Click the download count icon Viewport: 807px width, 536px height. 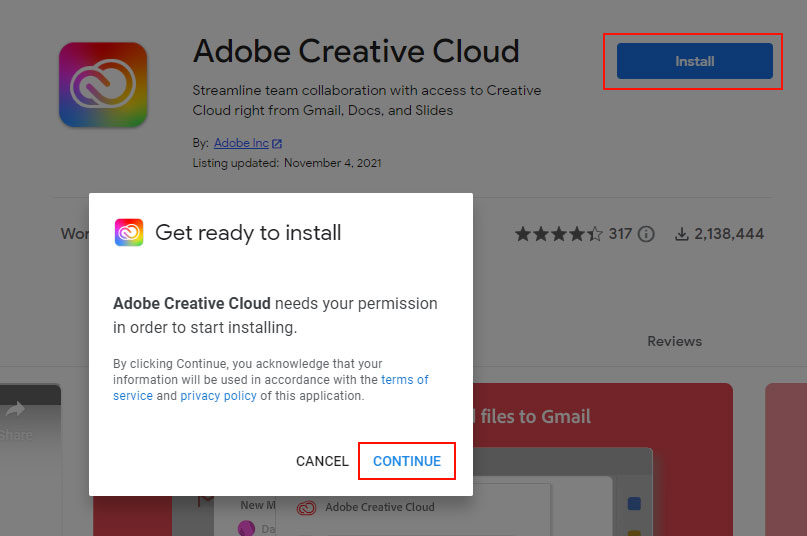(682, 234)
